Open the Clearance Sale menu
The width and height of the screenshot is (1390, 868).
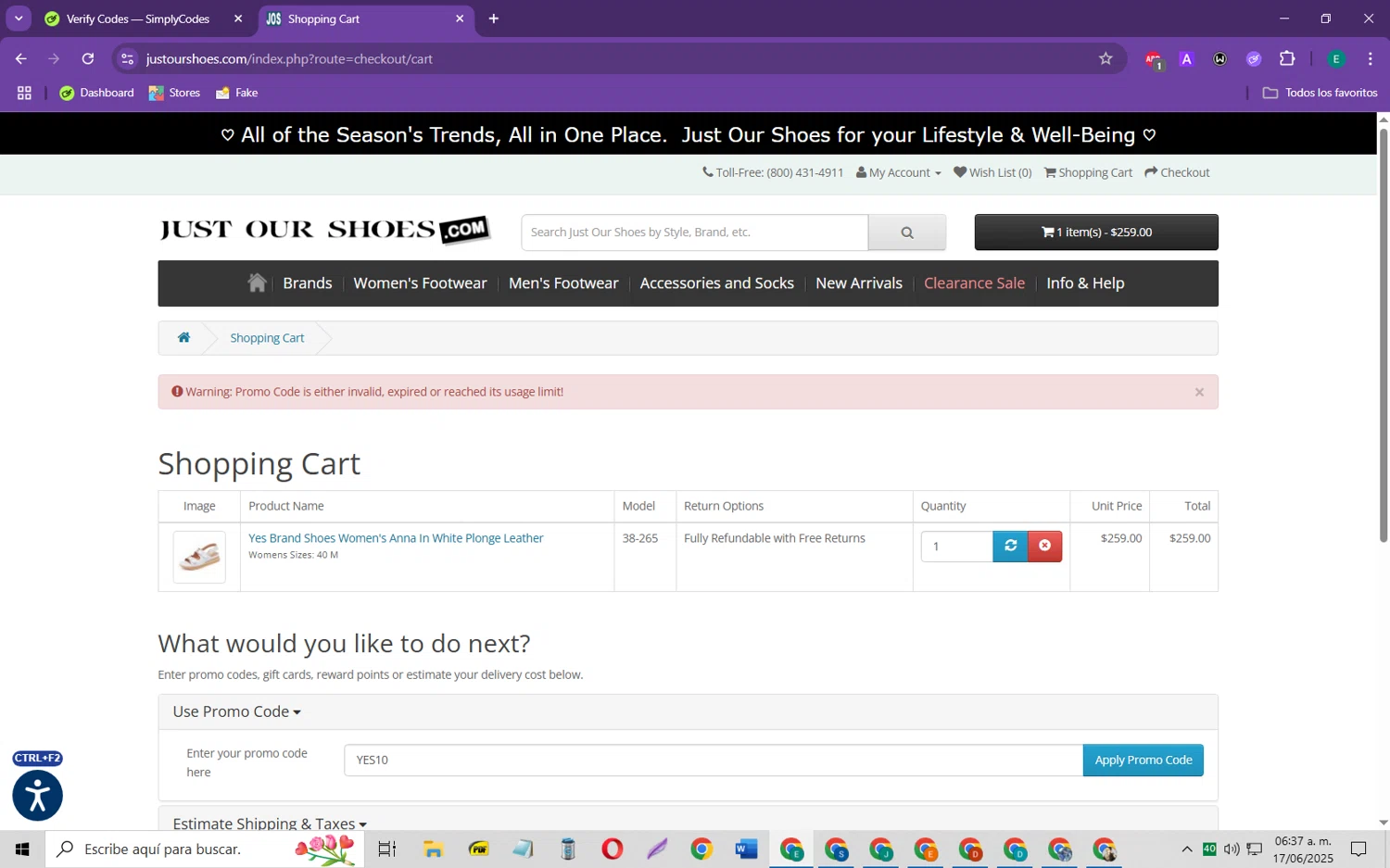tap(974, 283)
